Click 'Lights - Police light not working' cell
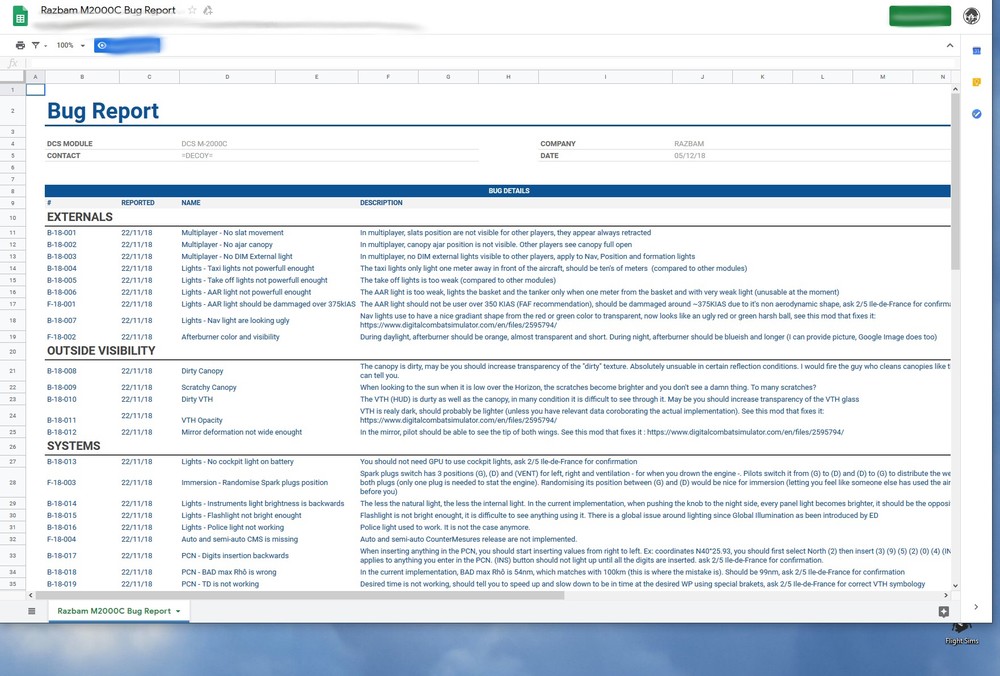This screenshot has width=1000, height=676. click(x=232, y=527)
